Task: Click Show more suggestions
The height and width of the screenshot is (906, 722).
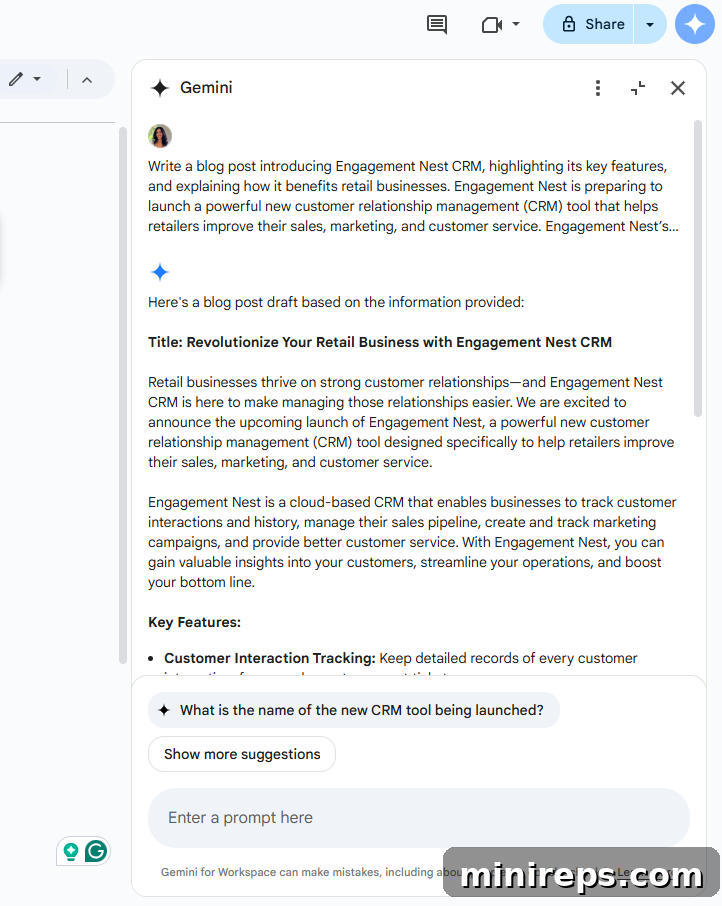Action: click(242, 753)
